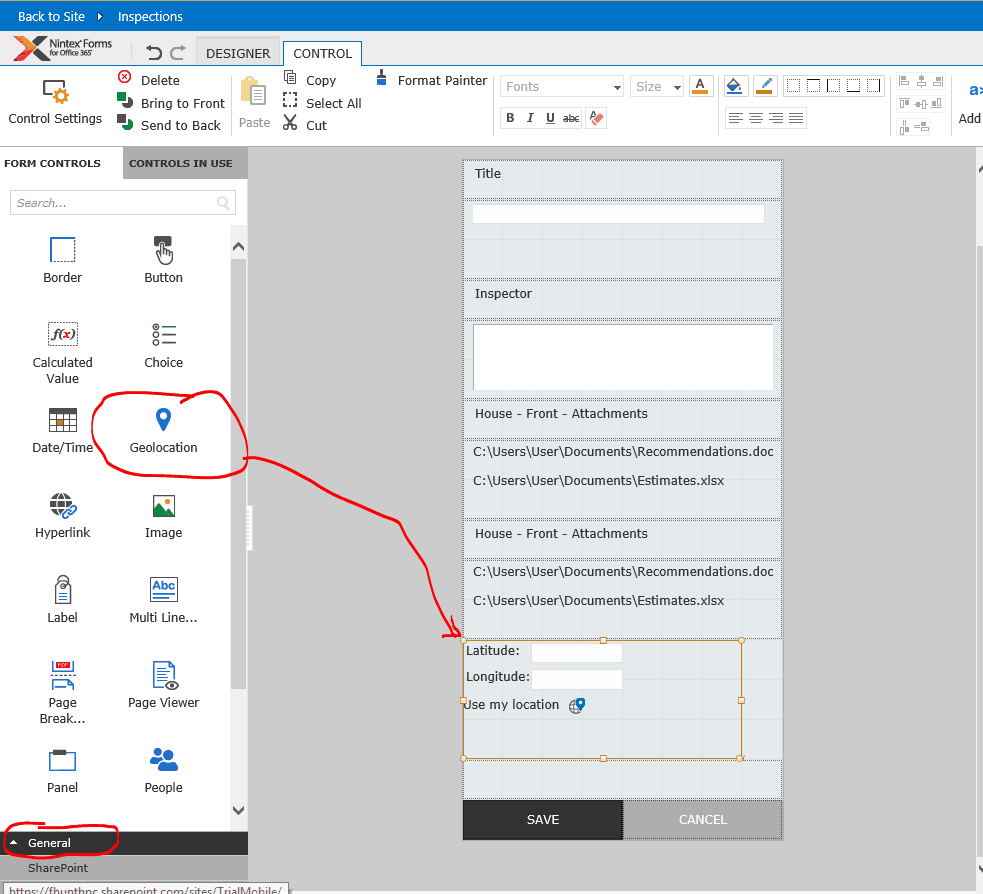Click Use my location link

click(512, 705)
